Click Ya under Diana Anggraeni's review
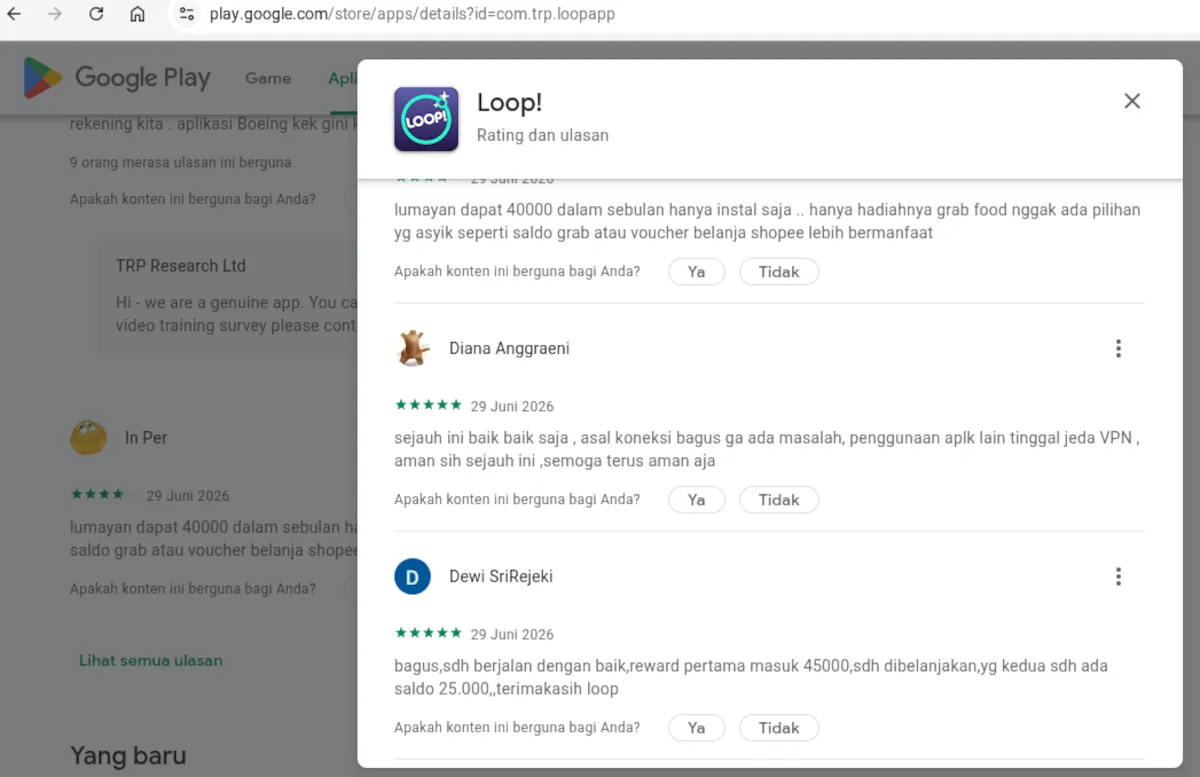1200x777 pixels. (x=697, y=500)
